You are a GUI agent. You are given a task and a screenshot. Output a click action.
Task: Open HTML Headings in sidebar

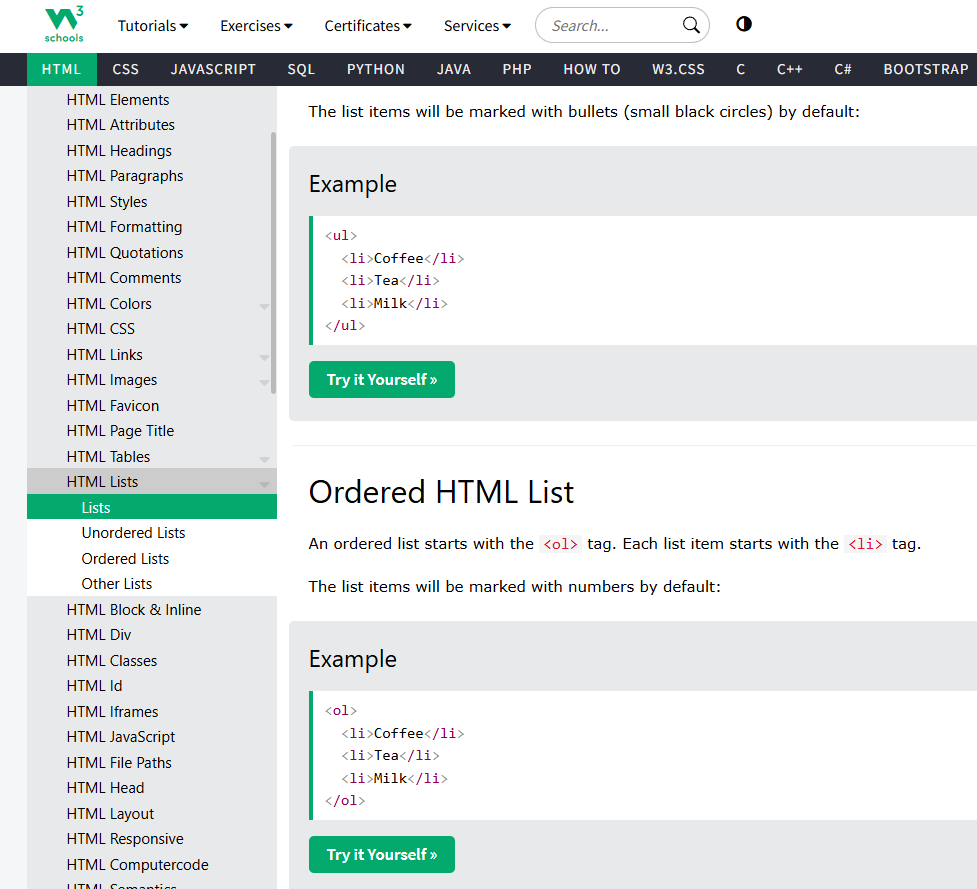coord(151,151)
